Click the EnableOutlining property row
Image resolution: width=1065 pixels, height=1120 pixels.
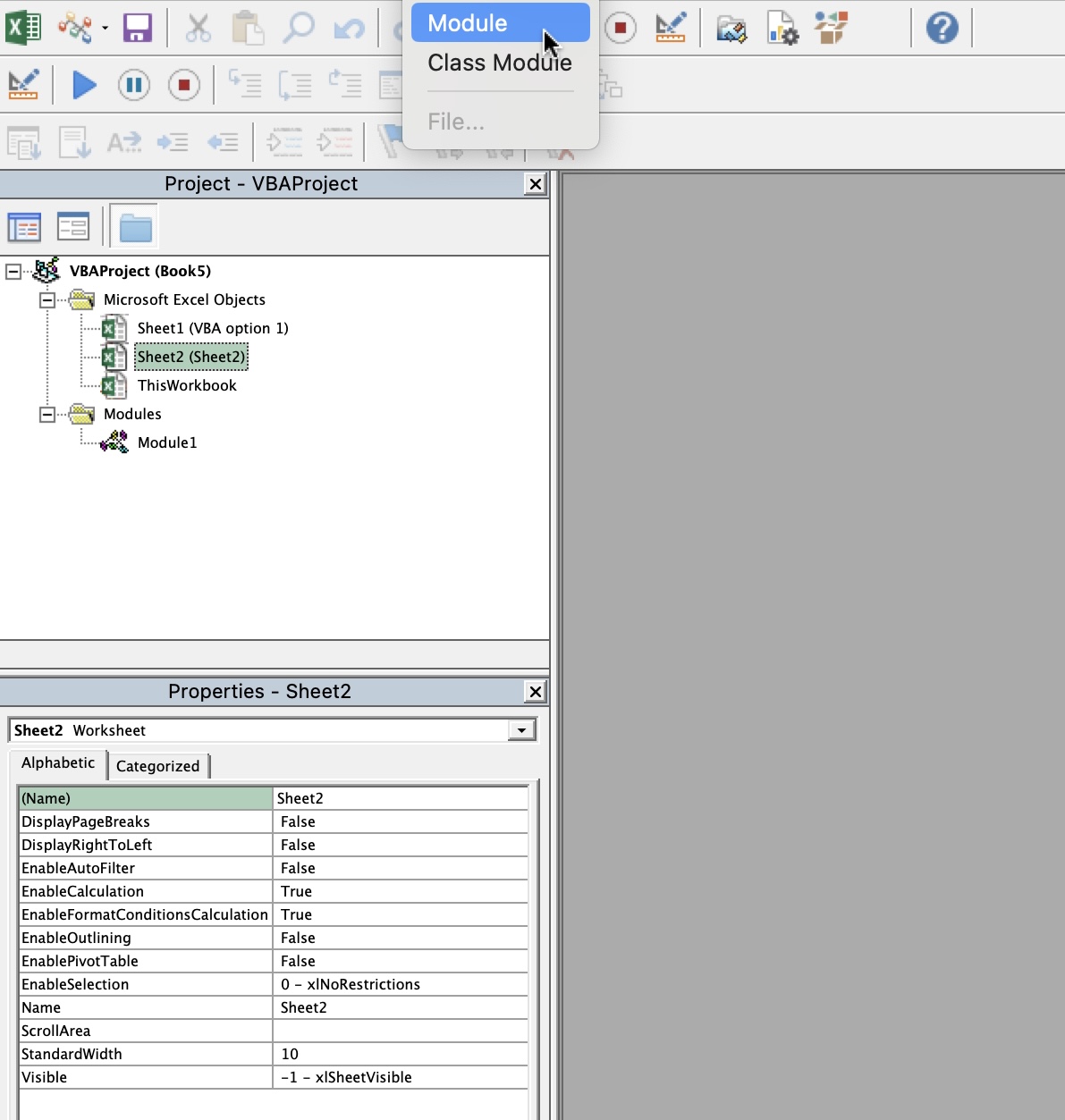(x=273, y=938)
